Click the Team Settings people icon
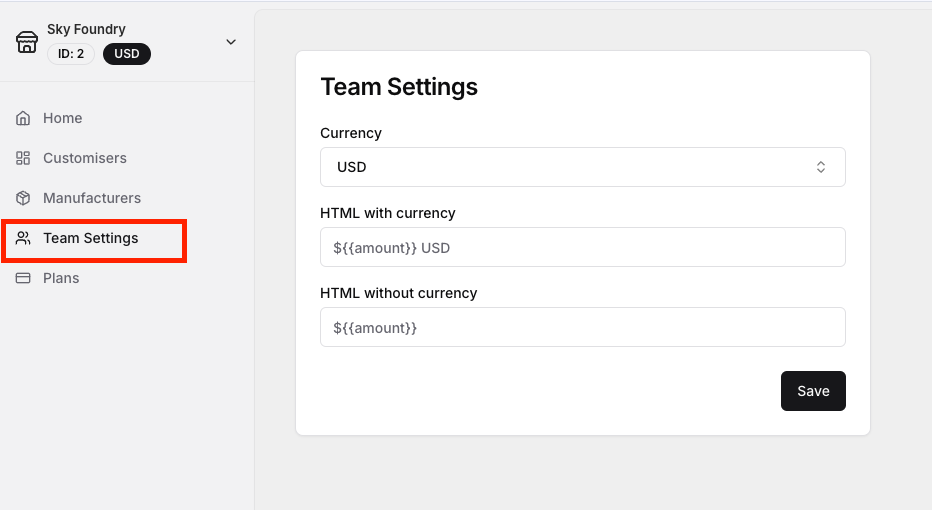Viewport: 932px width, 510px height. tap(23, 238)
